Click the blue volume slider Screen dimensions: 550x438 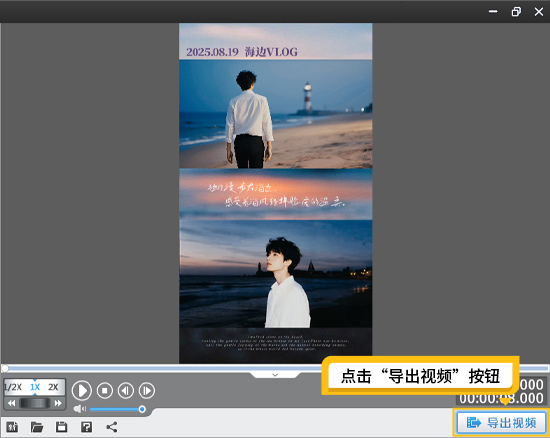(x=118, y=409)
